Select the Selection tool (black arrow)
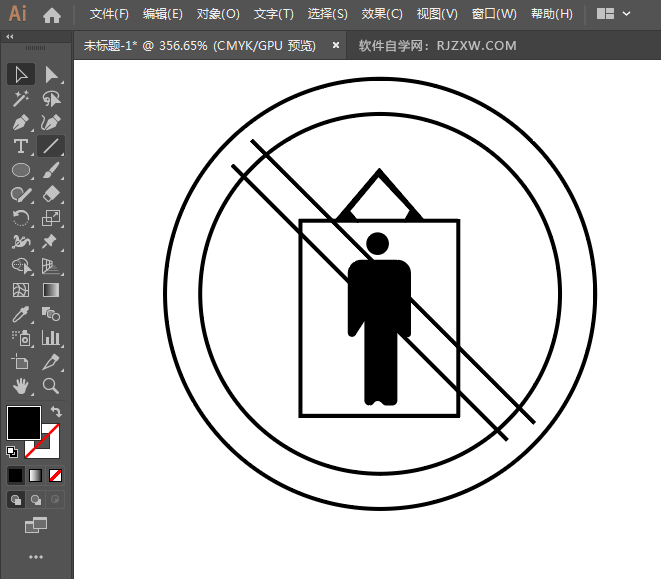Viewport: 661px width, 579px height. click(x=21, y=74)
